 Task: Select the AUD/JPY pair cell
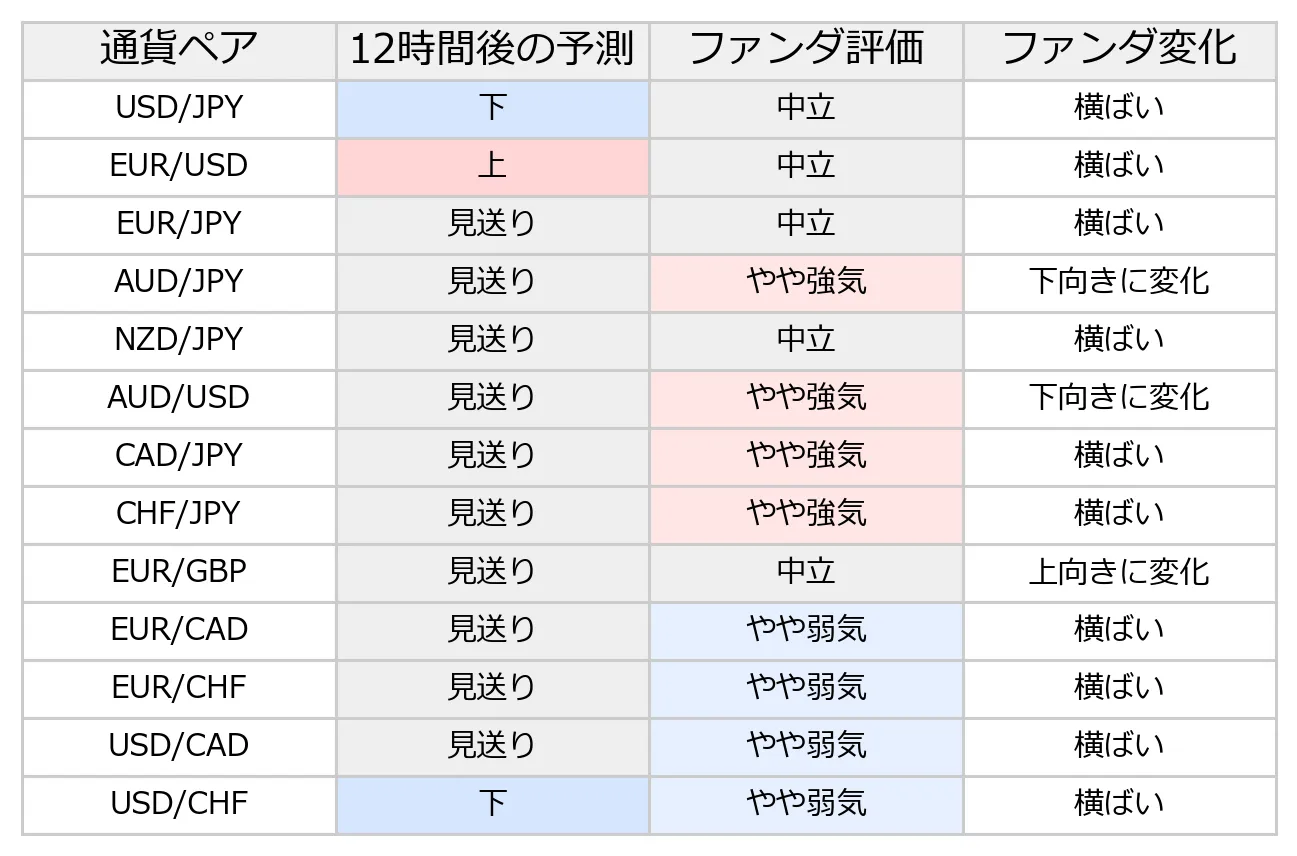click(179, 281)
